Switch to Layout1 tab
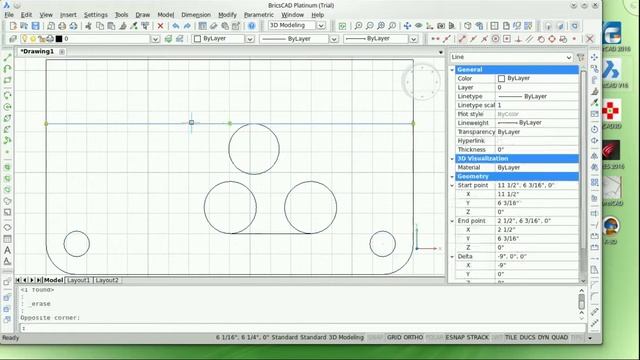This screenshot has height=360, width=640. pos(78,280)
